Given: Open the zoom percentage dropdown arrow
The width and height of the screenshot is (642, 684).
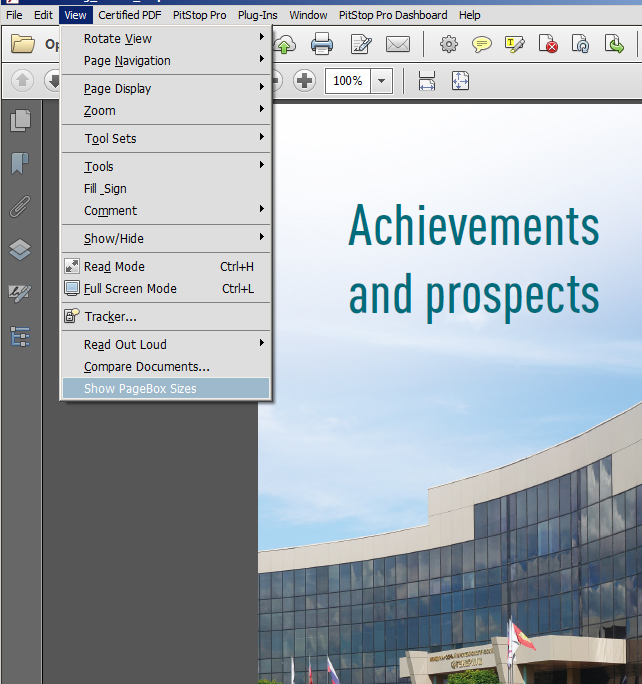Looking at the screenshot, I should point(382,81).
